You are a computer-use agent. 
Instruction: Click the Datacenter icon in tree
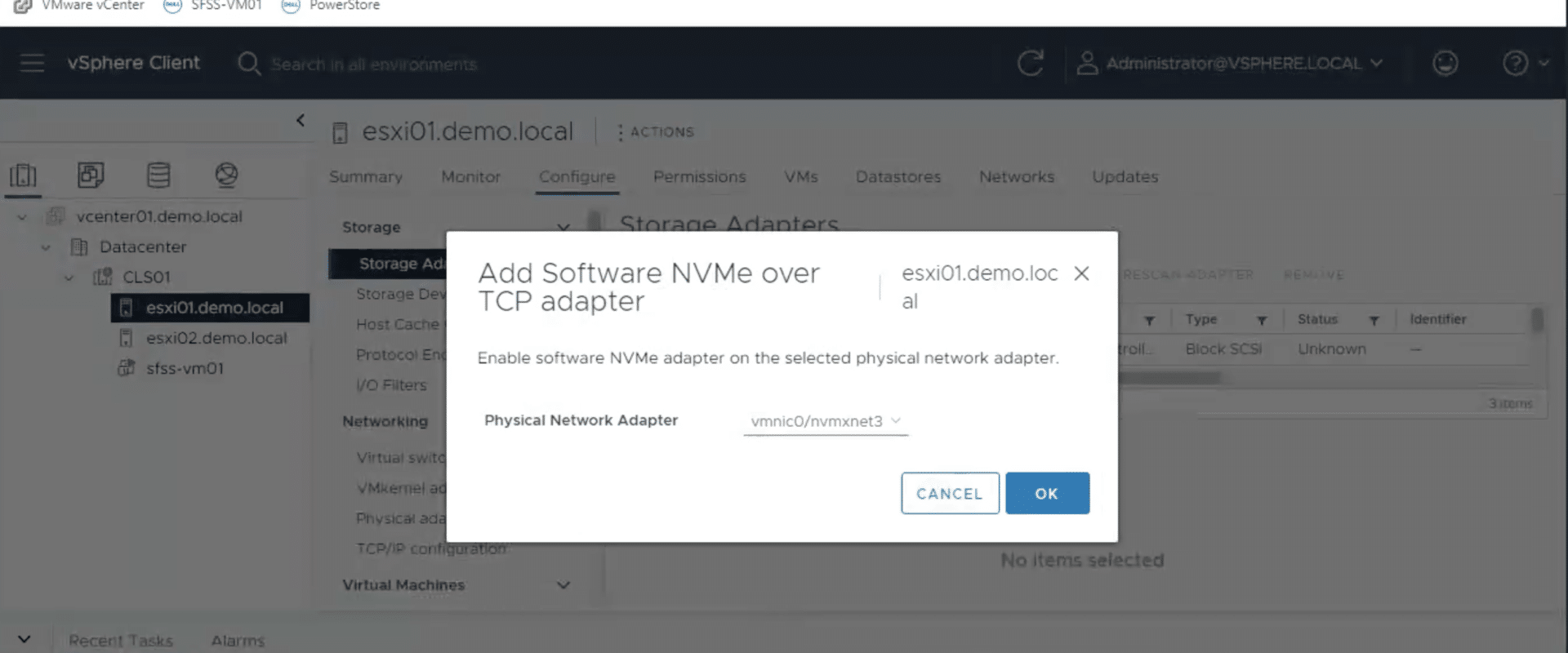79,247
